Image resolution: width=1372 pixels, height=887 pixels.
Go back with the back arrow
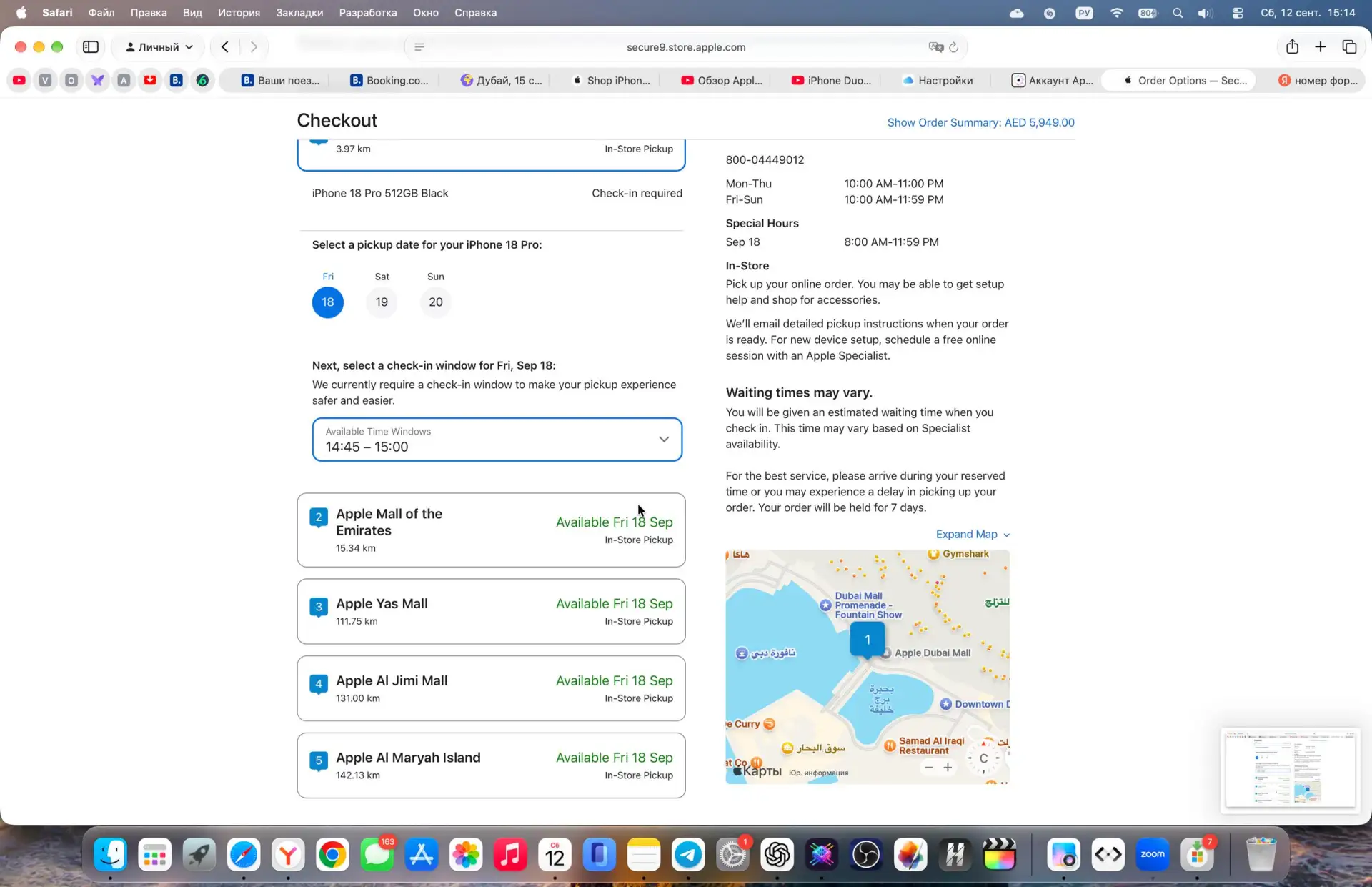(225, 47)
